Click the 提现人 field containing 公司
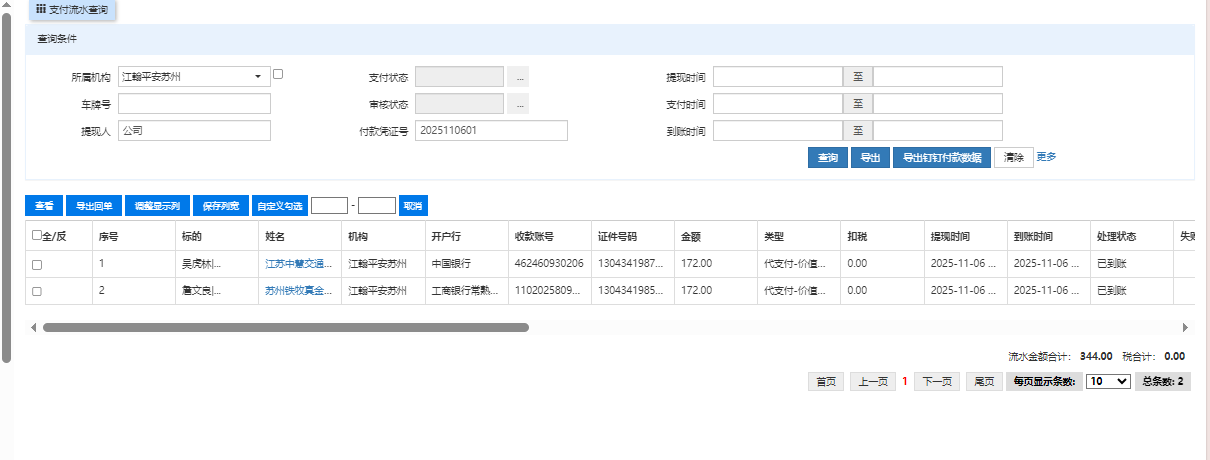The width and height of the screenshot is (1210, 460). click(x=194, y=130)
